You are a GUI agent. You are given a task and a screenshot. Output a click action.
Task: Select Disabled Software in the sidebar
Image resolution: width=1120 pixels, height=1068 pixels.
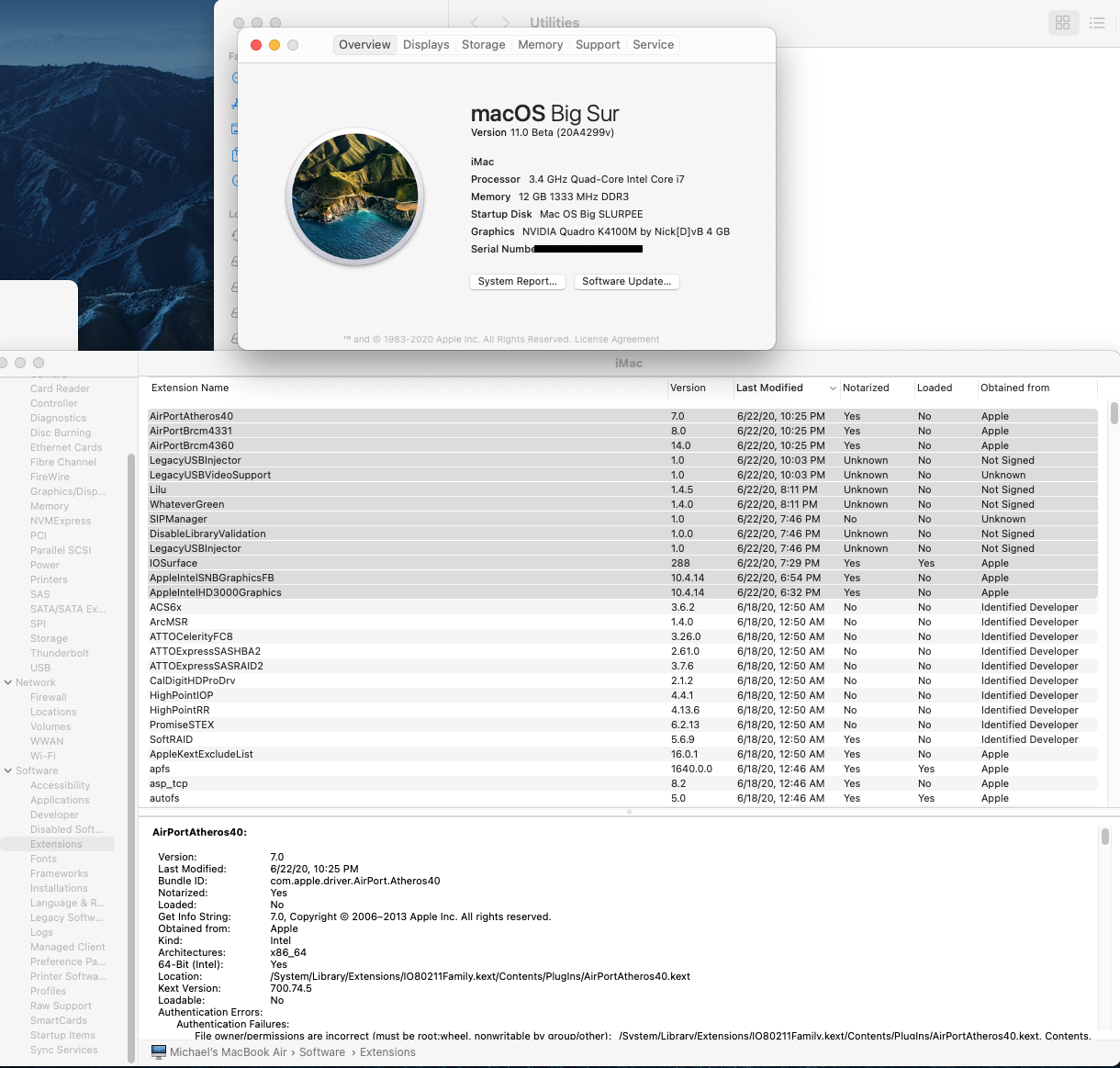pos(66,829)
